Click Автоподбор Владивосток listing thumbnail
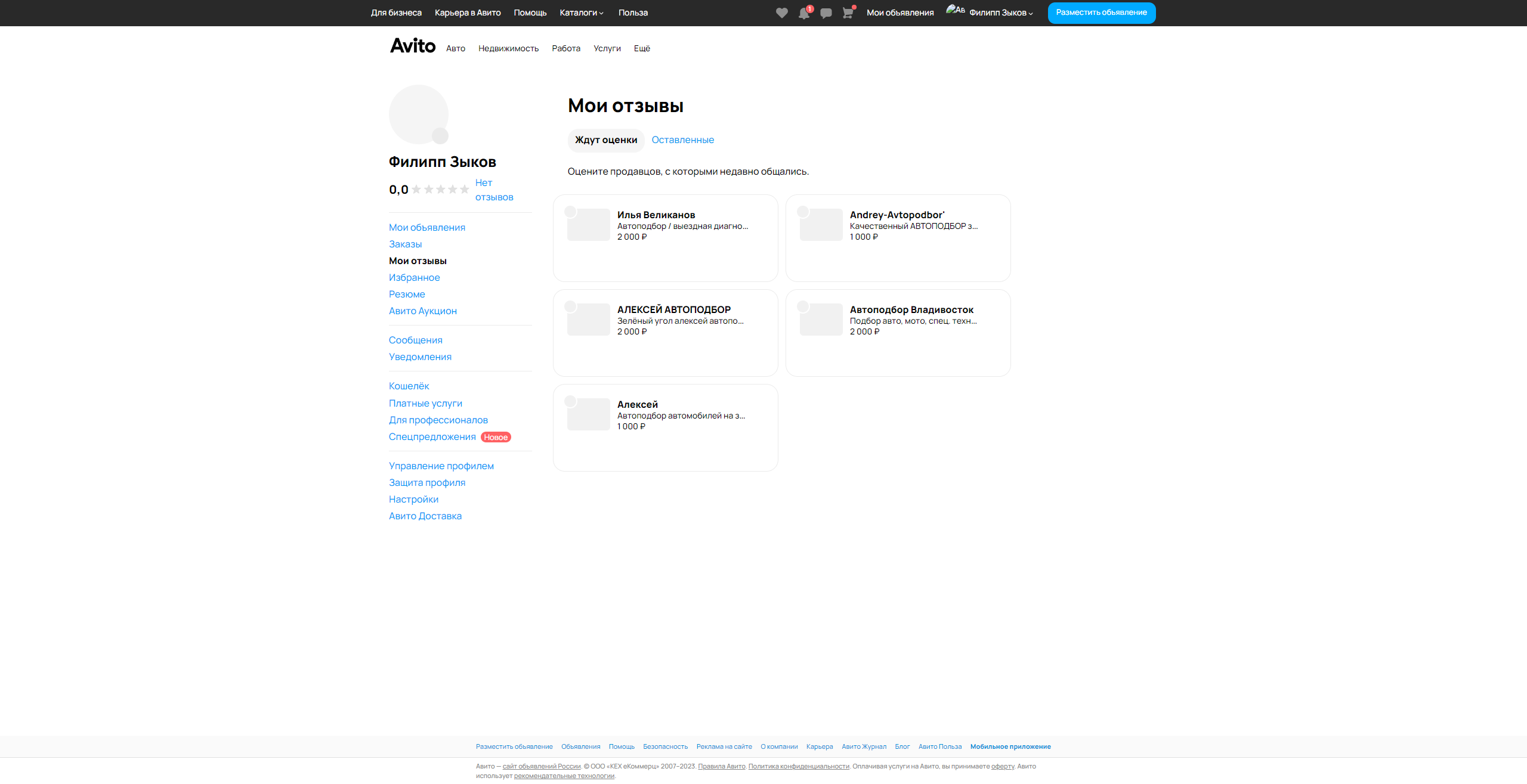Screen dimensions: 1527x784 (x=821, y=320)
